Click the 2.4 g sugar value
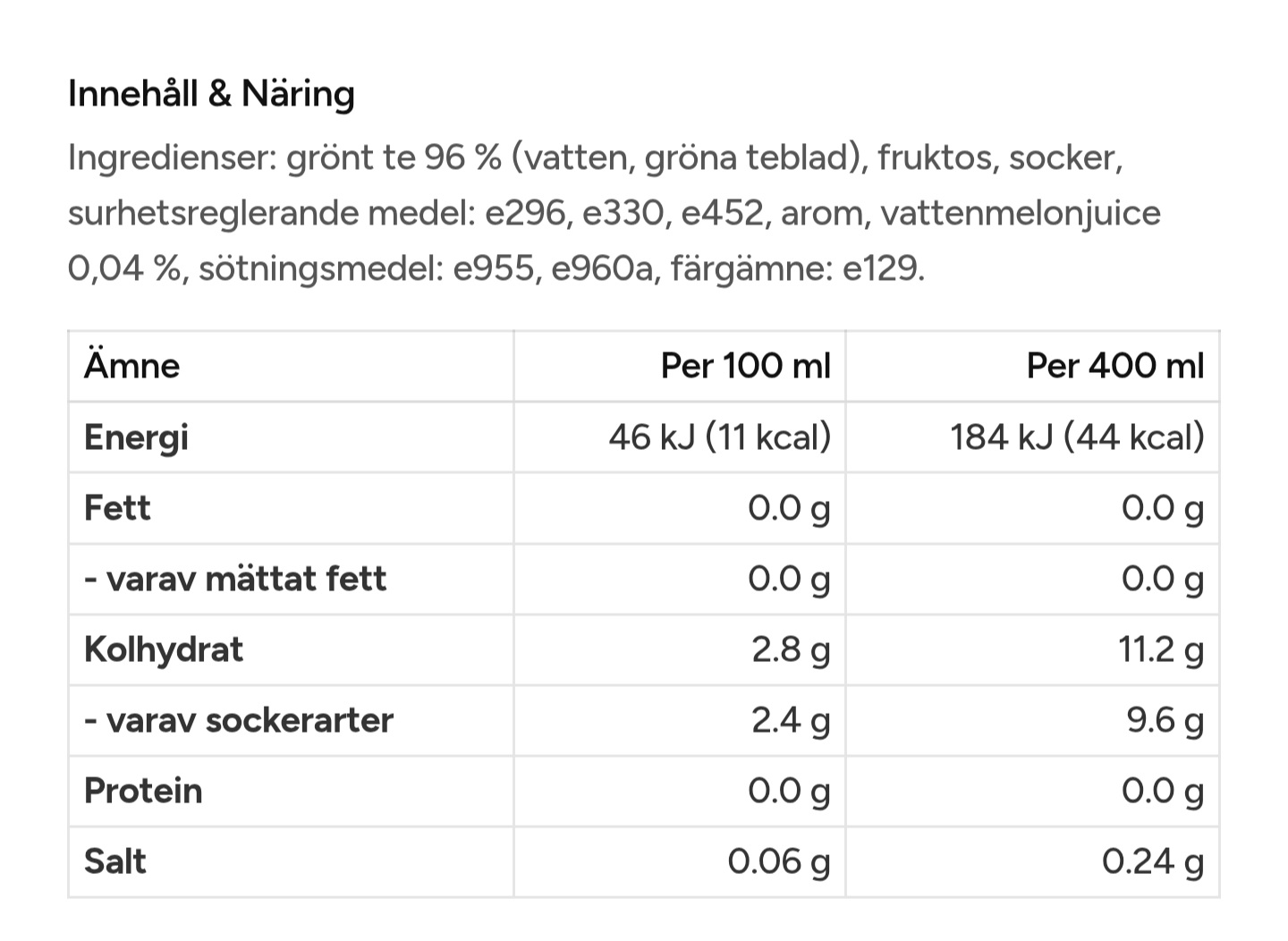 click(x=791, y=720)
